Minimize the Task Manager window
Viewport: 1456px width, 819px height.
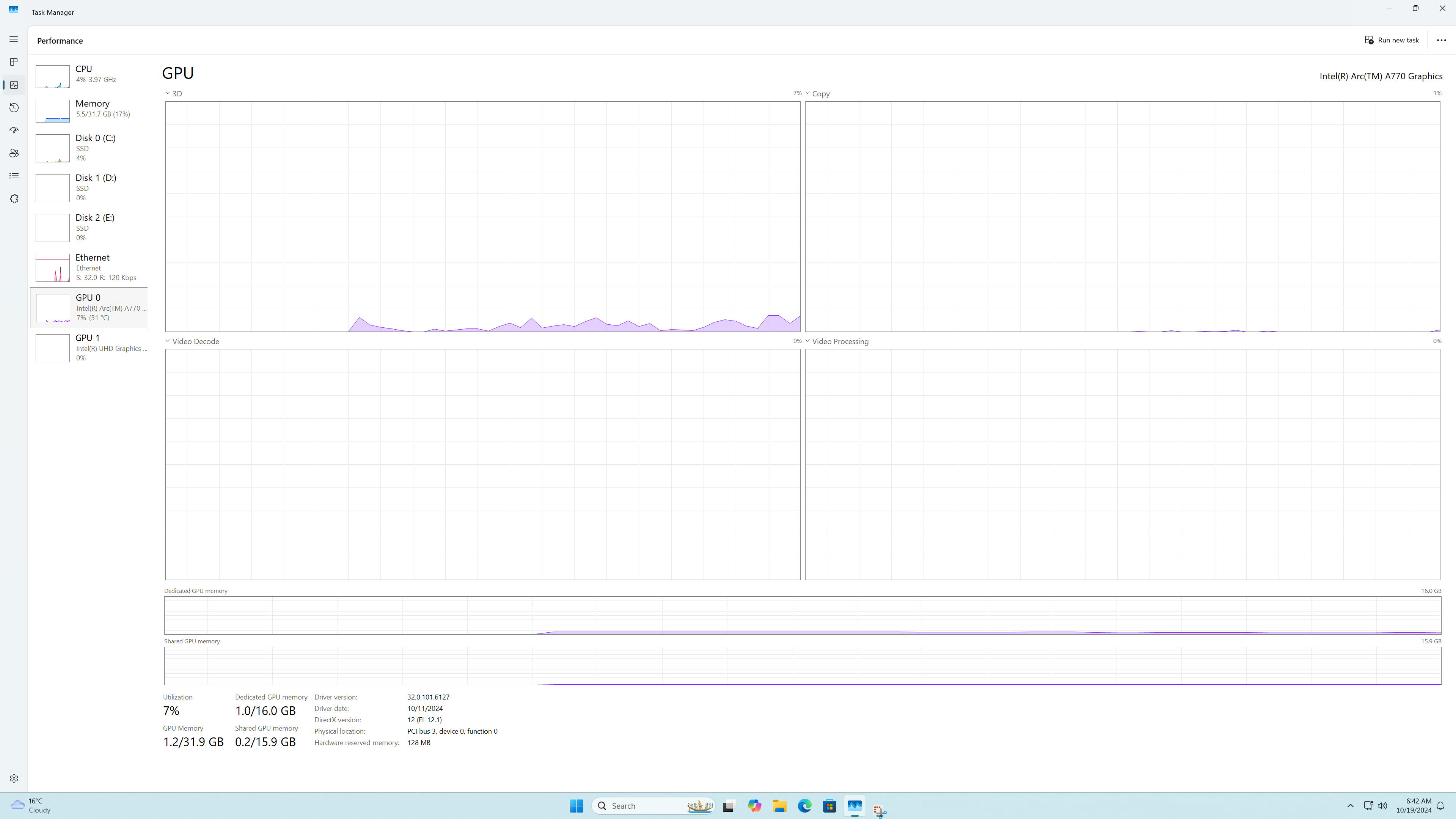pyautogui.click(x=1389, y=8)
